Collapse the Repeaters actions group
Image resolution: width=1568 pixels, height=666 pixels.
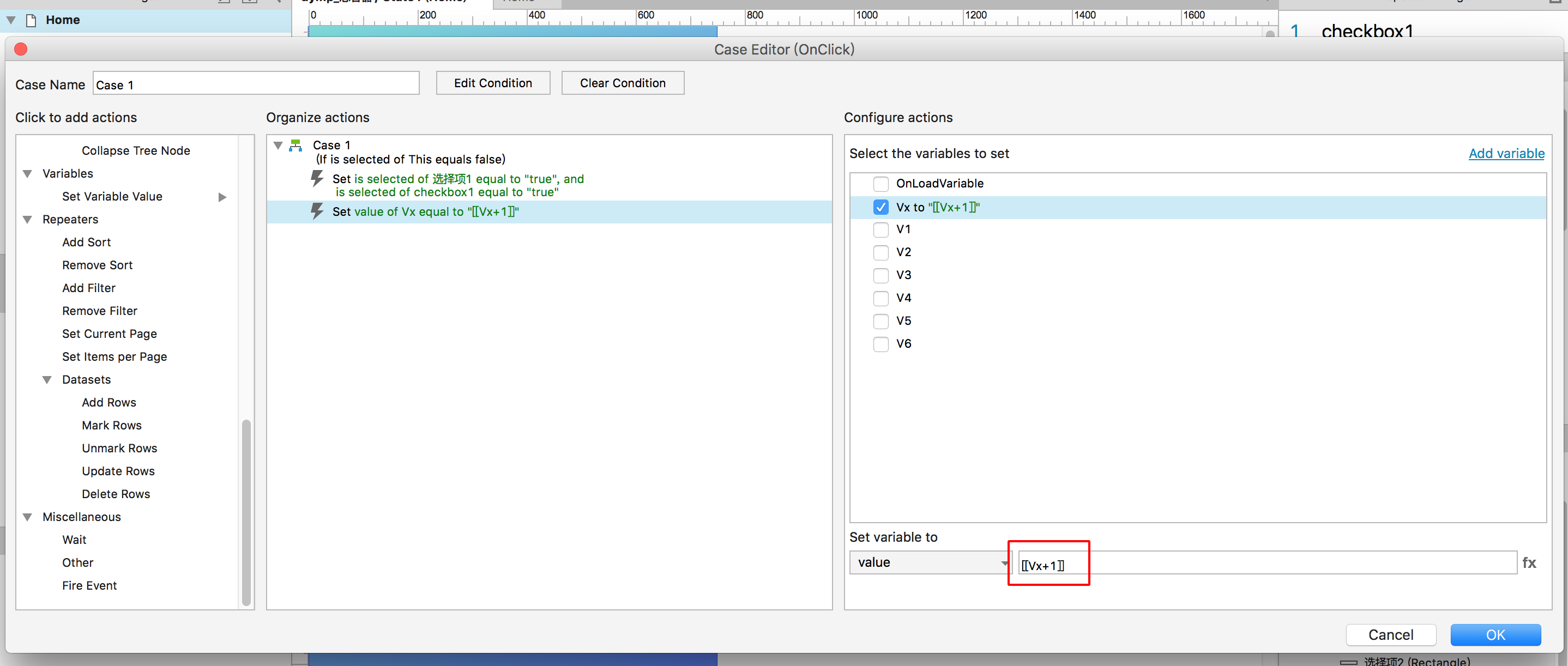tap(27, 220)
